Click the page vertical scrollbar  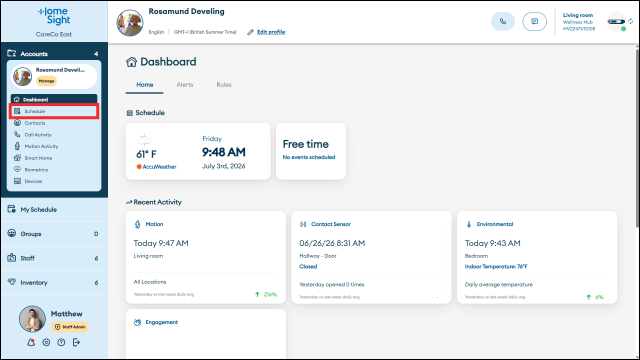(x=637, y=137)
